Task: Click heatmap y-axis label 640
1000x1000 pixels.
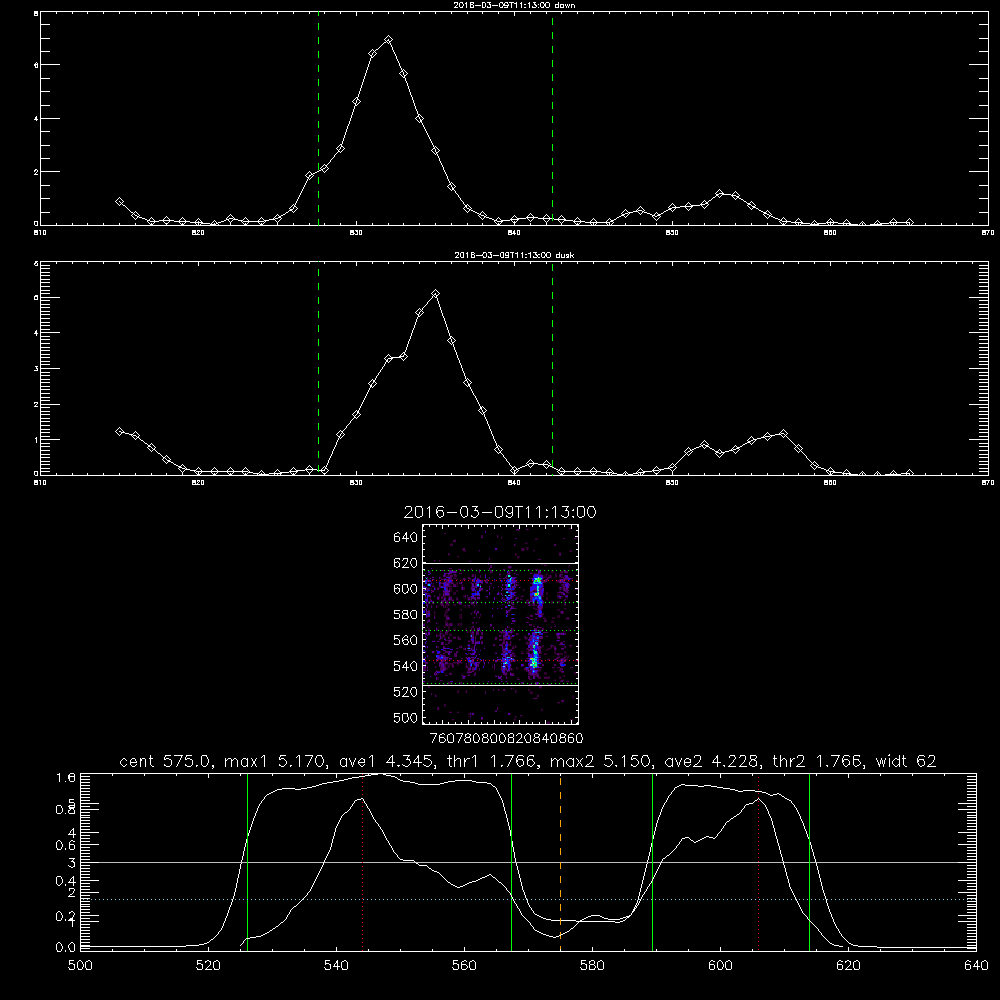Action: click(406, 538)
